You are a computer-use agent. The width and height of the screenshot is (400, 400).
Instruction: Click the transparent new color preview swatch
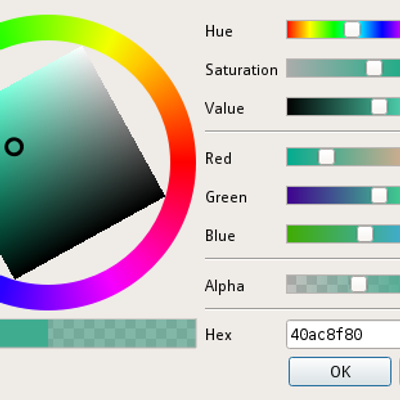(x=122, y=333)
